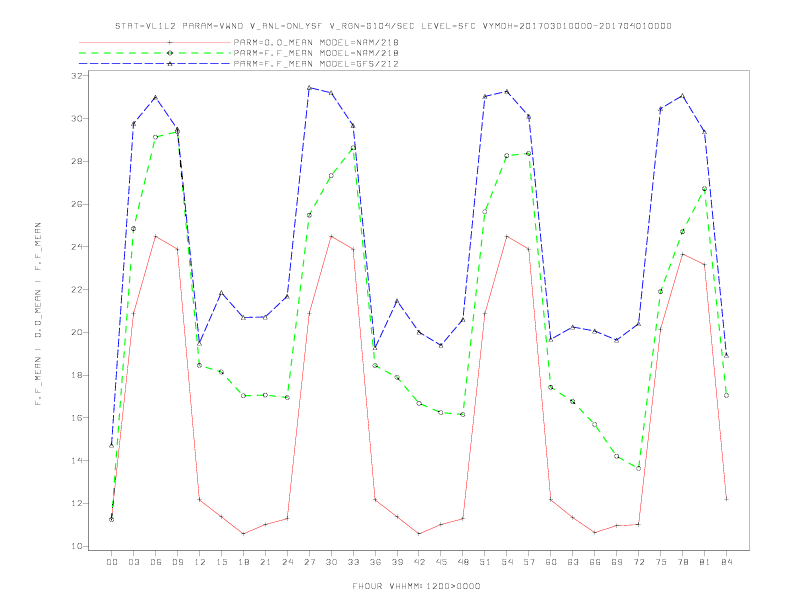Click y-axis tick value 14
This screenshot has width=792, height=612.
pyautogui.click(x=77, y=461)
